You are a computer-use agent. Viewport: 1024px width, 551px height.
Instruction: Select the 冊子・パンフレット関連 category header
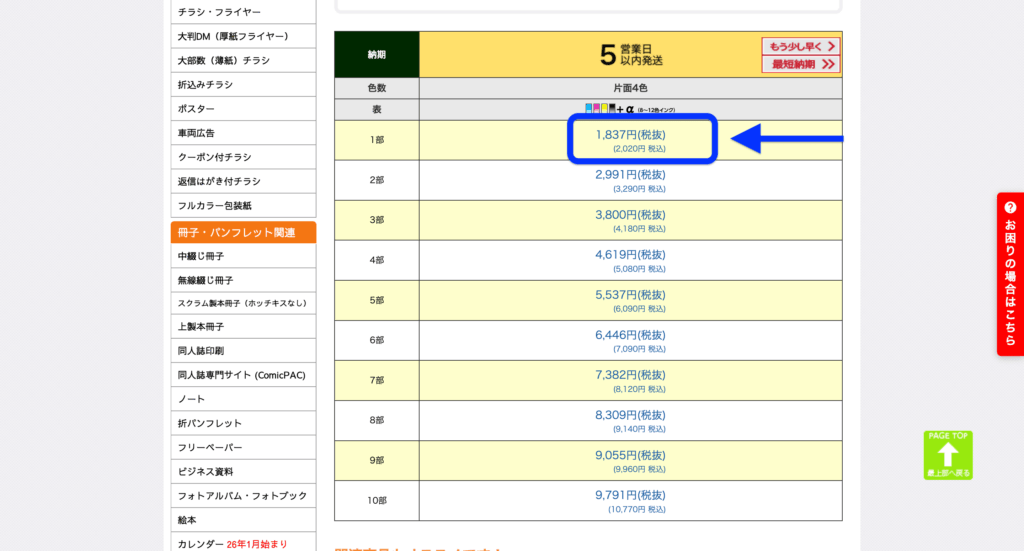pyautogui.click(x=243, y=232)
